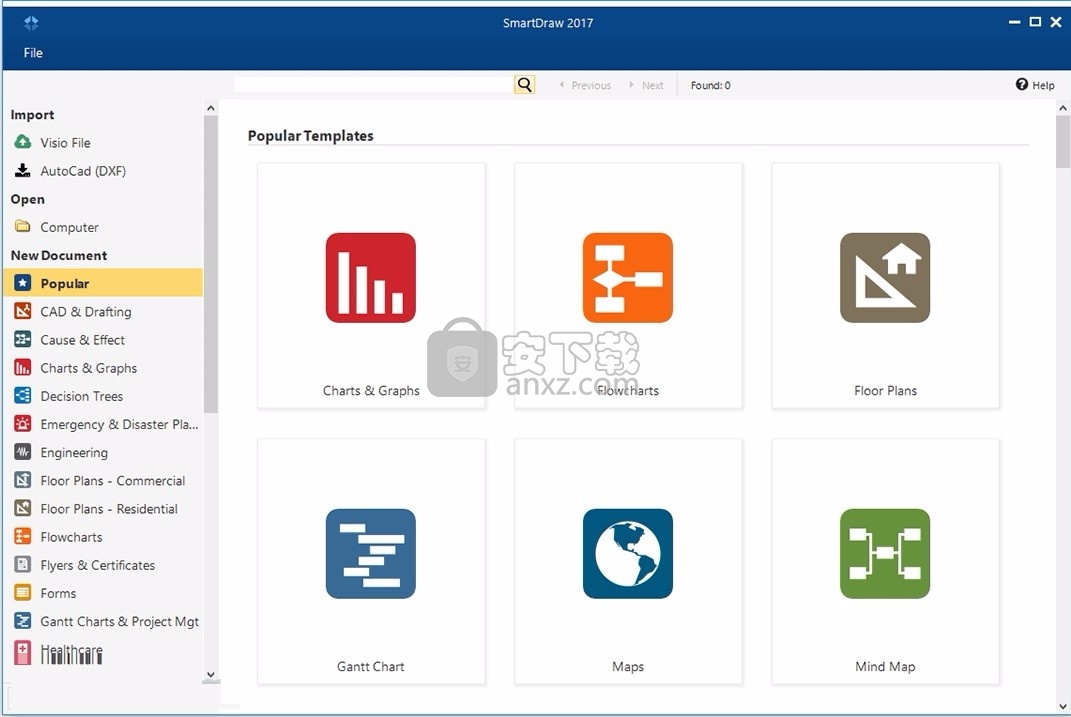Screen dimensions: 1071x717
Task: Click the Charts & Graphs sidebar icon
Action: [23, 367]
